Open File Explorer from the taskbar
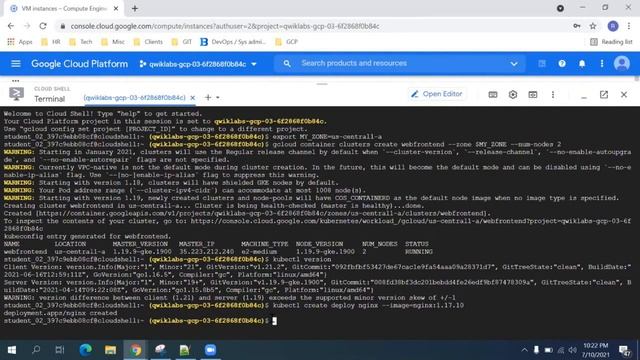Image resolution: width=640 pixels, height=360 pixels. 110,350
